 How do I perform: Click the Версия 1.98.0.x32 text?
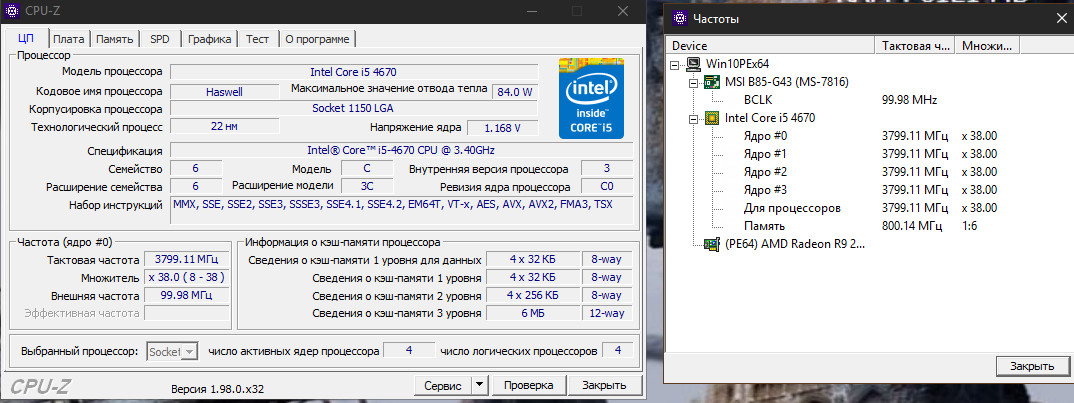217,389
